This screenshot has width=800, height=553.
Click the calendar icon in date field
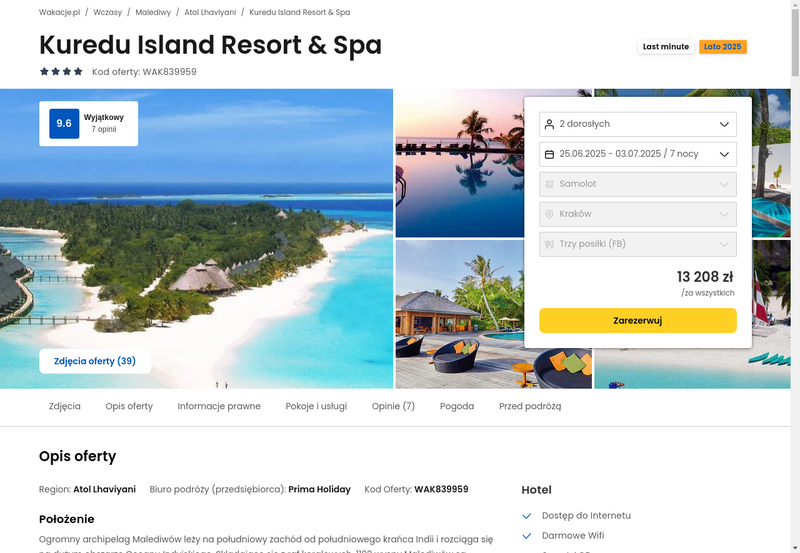pyautogui.click(x=549, y=154)
